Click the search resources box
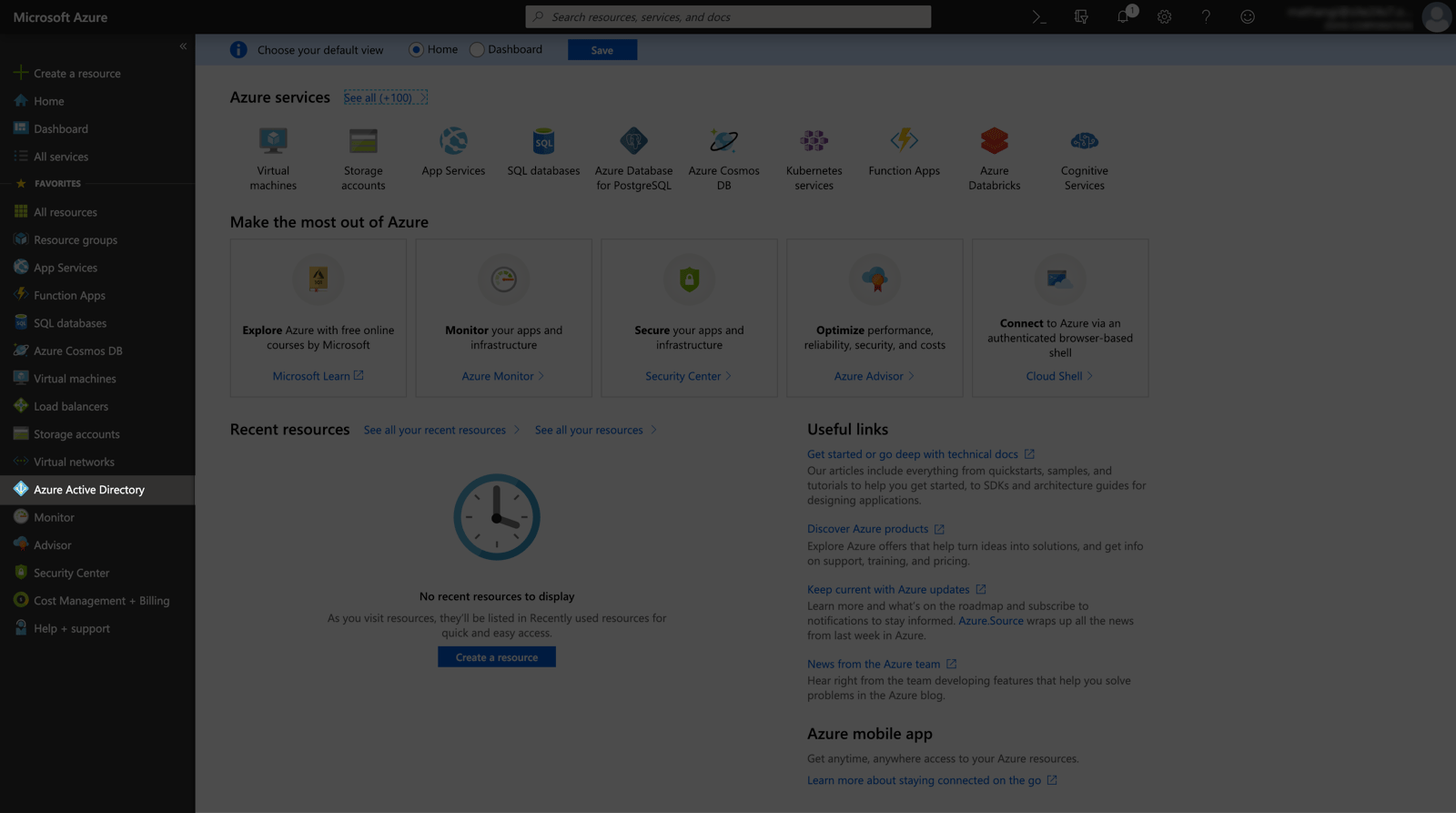The width and height of the screenshot is (1456, 813). click(728, 16)
